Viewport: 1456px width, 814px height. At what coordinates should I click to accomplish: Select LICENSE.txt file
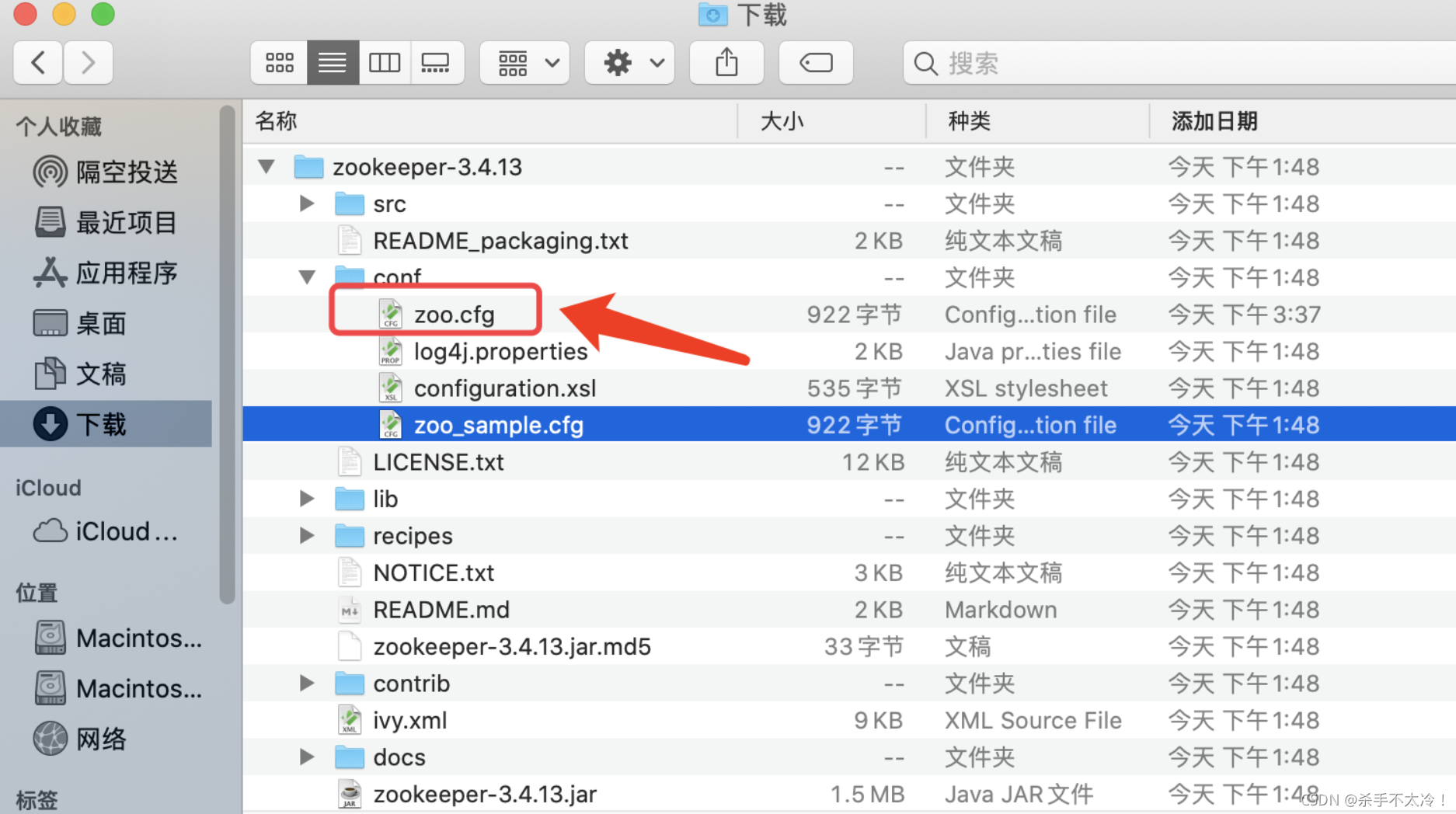coord(438,462)
